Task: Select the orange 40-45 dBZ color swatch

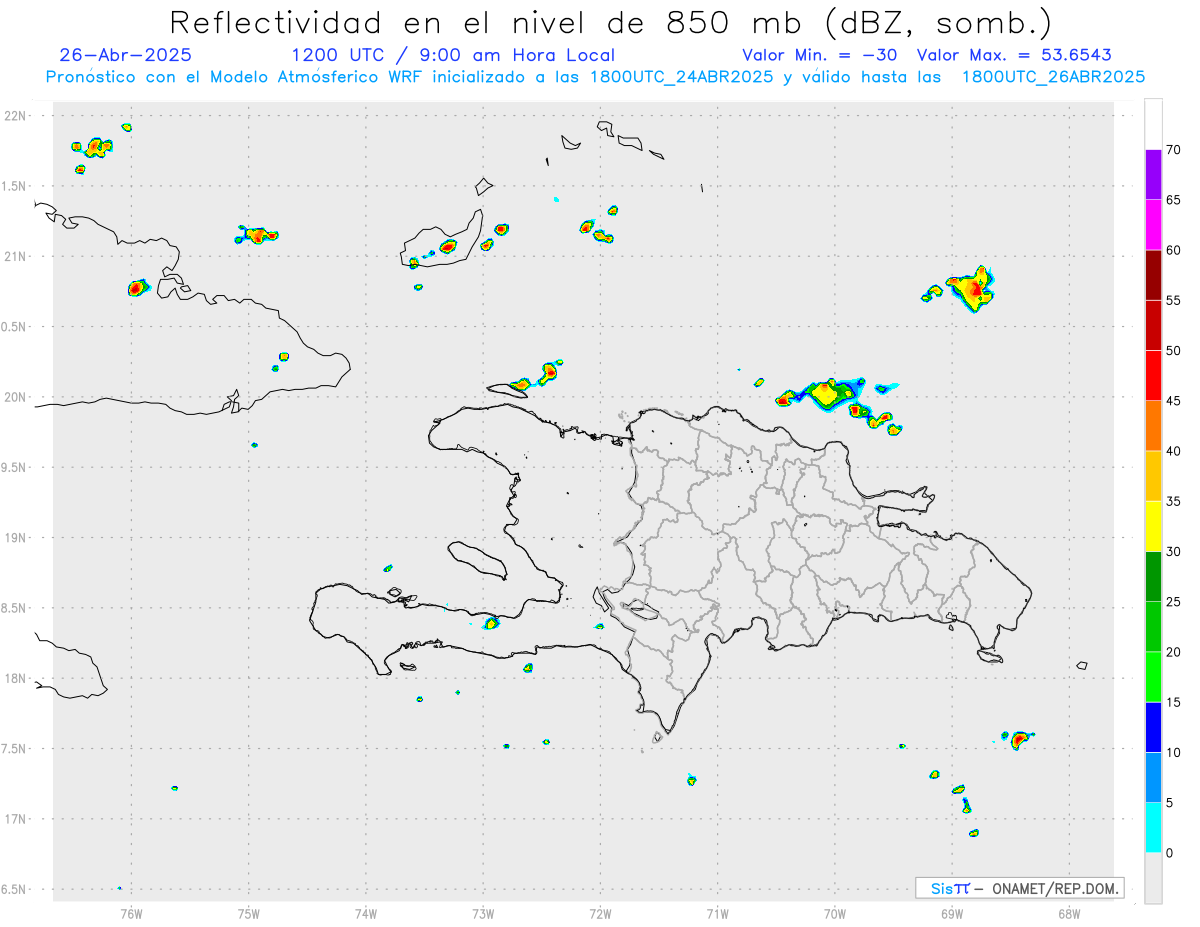Action: (1153, 425)
